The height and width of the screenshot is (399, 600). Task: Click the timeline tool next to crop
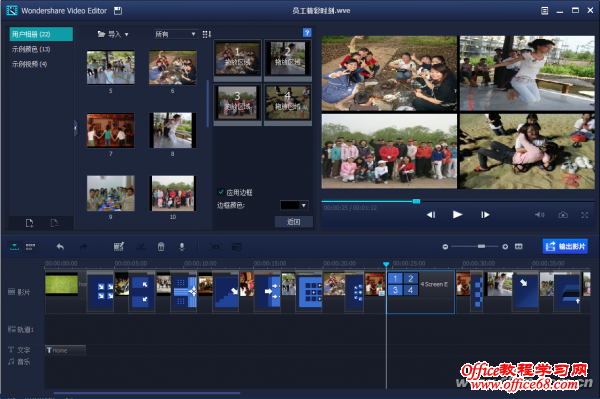[237, 247]
